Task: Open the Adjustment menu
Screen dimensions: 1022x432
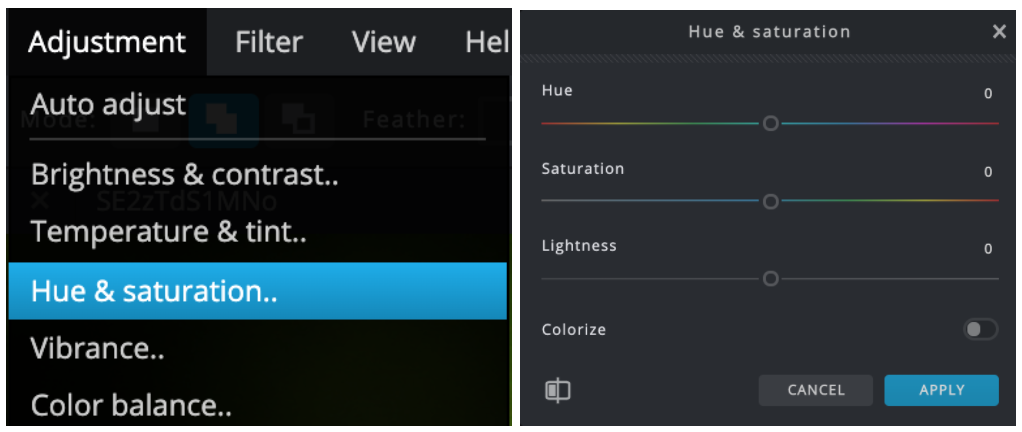Action: point(108,42)
